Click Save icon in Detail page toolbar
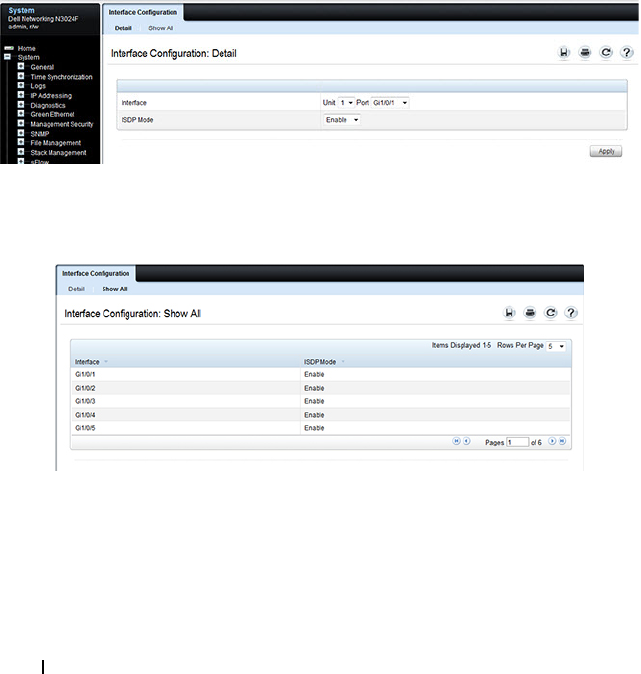 [564, 52]
